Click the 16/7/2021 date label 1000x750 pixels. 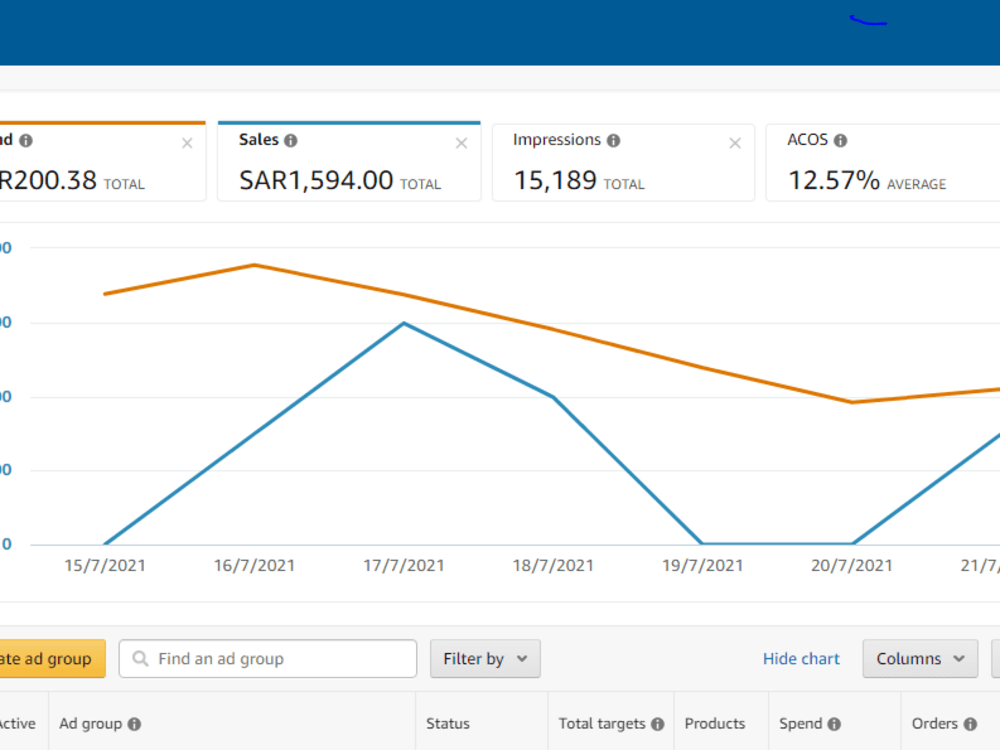(254, 566)
